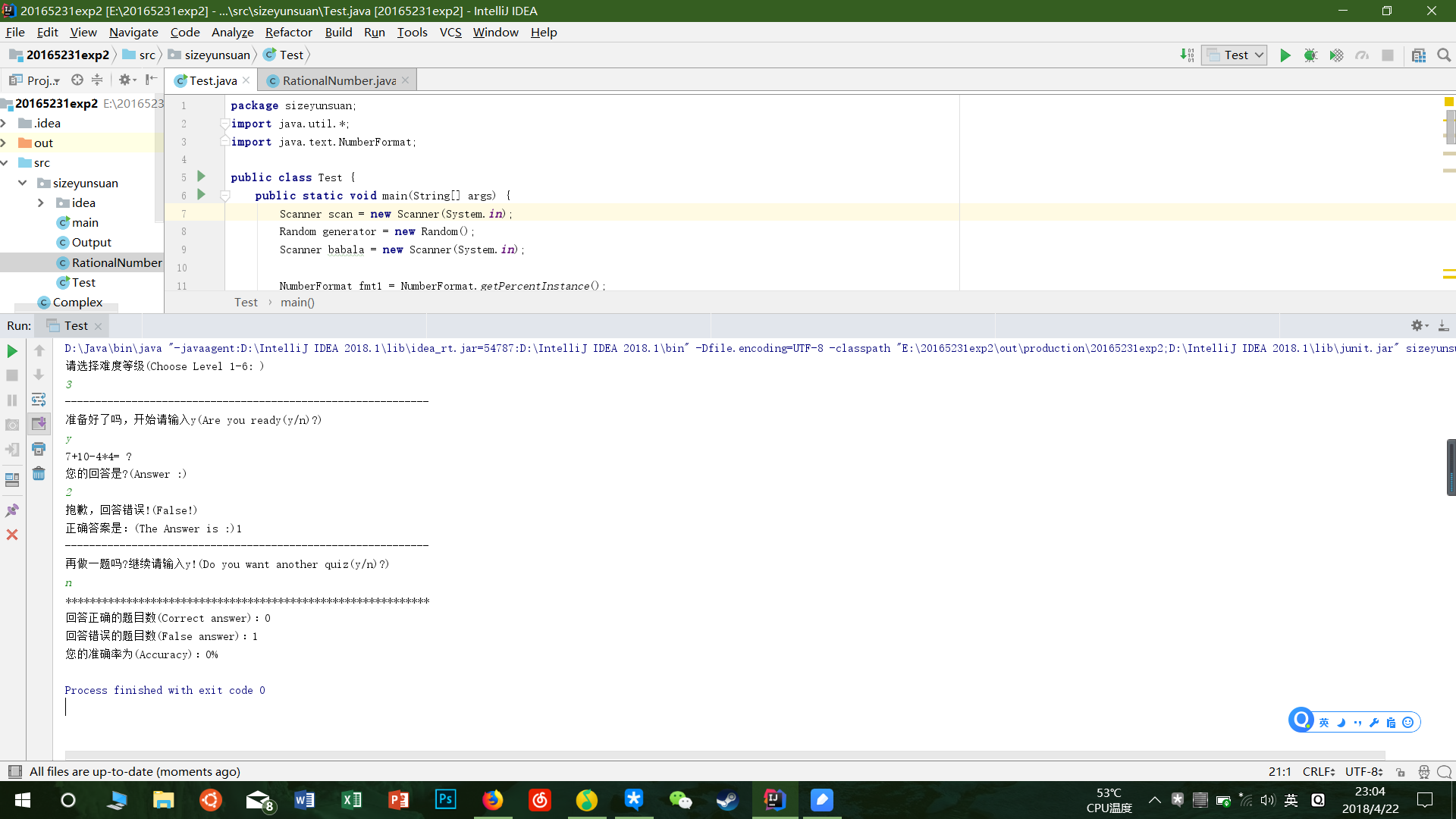Open Windows Start menu

23,800
